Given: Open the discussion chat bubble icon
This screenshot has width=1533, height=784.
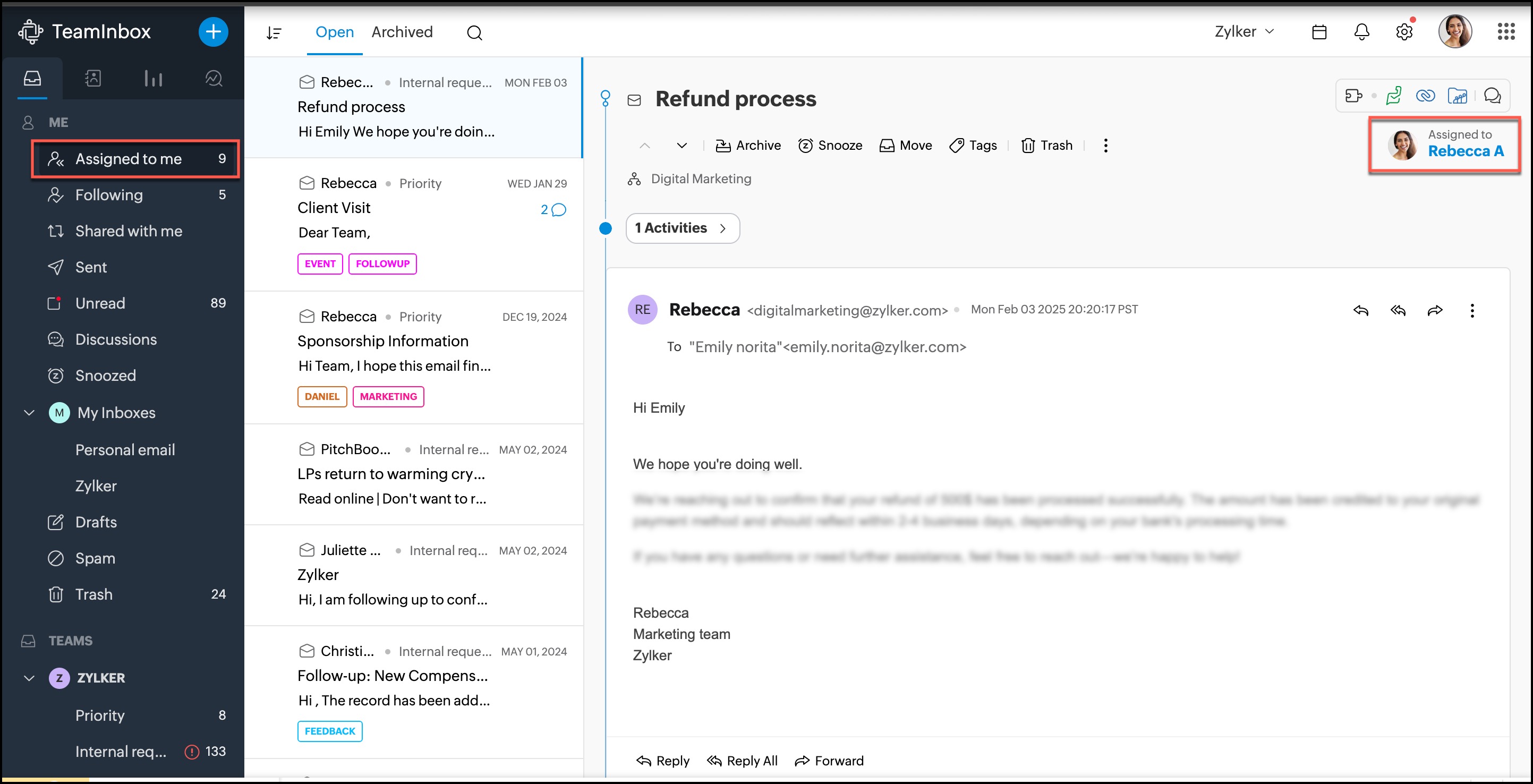Looking at the screenshot, I should (1492, 96).
